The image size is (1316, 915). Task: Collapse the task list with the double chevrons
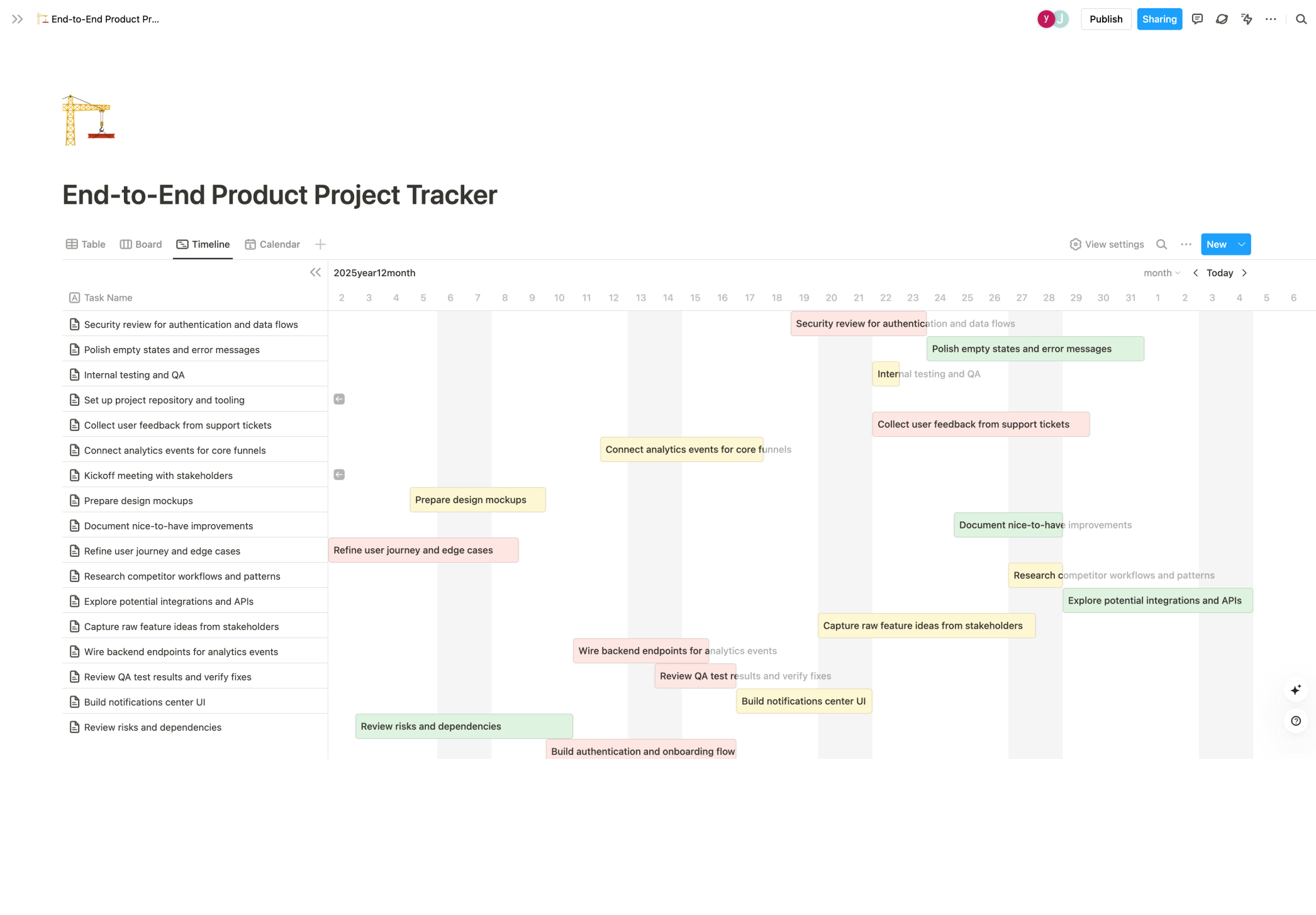point(315,272)
